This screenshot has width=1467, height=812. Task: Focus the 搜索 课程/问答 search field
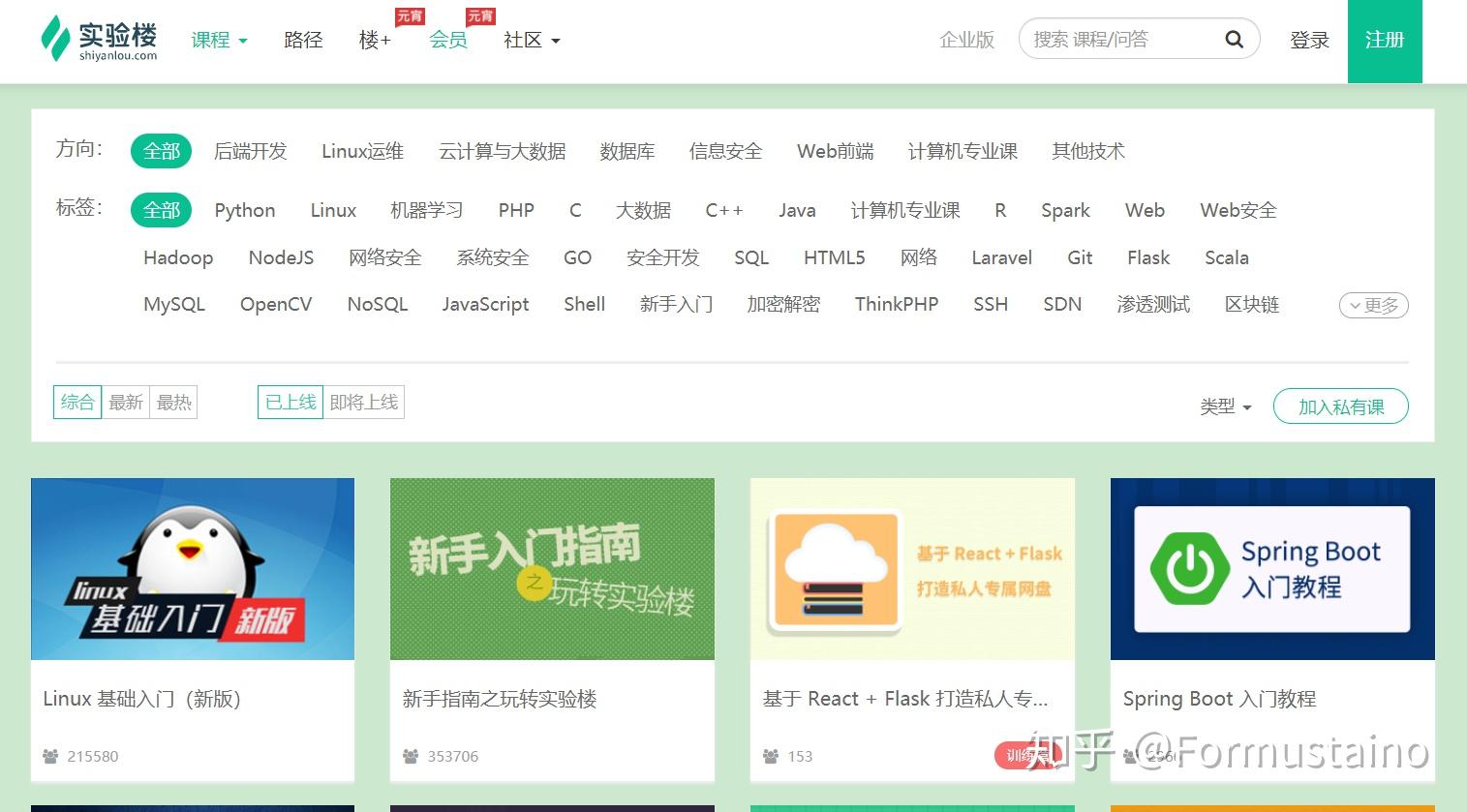(x=1139, y=40)
